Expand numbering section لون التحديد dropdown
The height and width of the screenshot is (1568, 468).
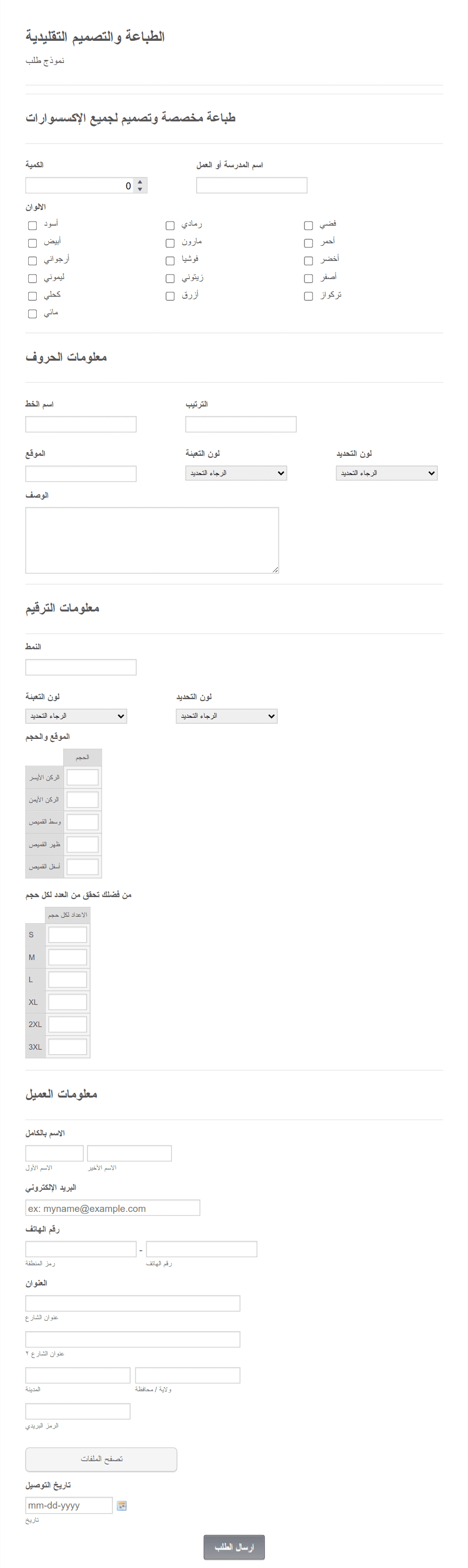227,716
